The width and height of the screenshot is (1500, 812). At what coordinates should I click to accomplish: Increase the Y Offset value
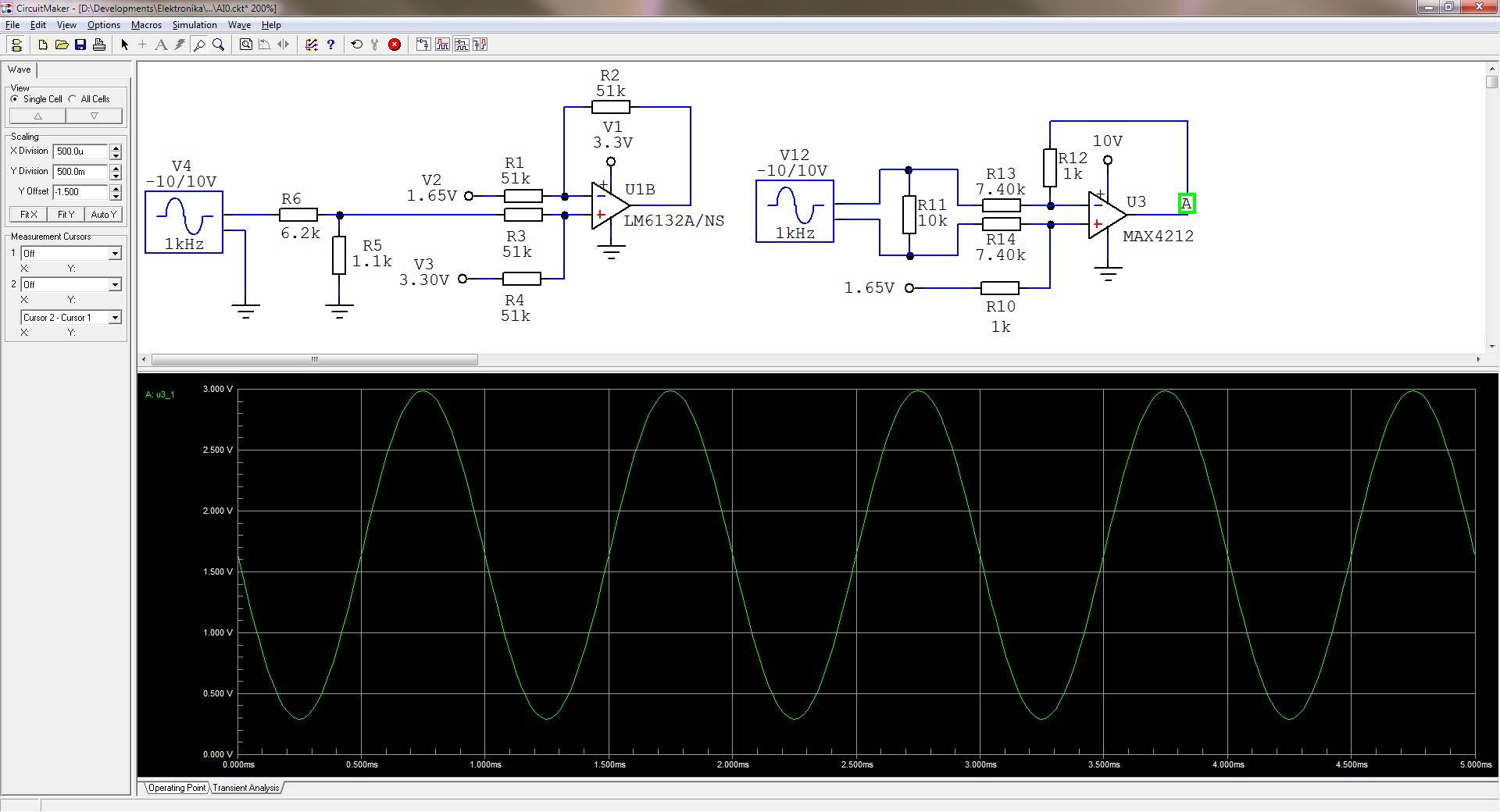pos(116,188)
